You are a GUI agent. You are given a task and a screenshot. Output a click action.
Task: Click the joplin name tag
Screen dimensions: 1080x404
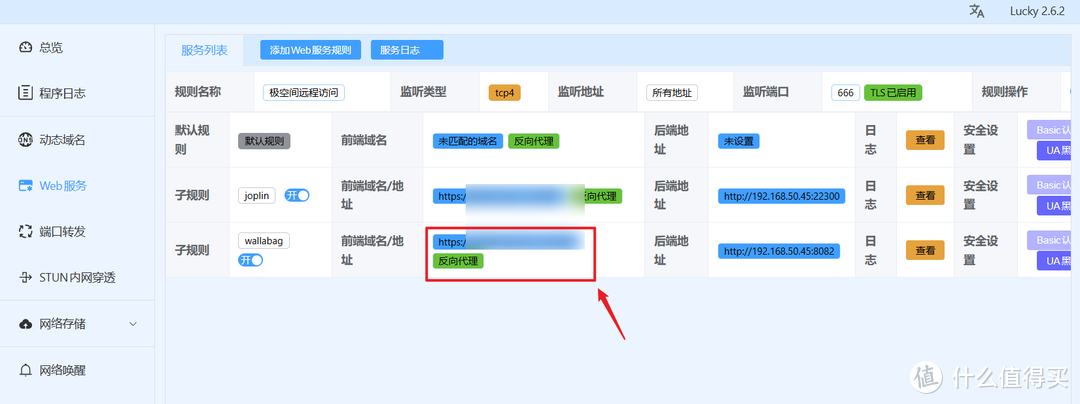(x=256, y=195)
